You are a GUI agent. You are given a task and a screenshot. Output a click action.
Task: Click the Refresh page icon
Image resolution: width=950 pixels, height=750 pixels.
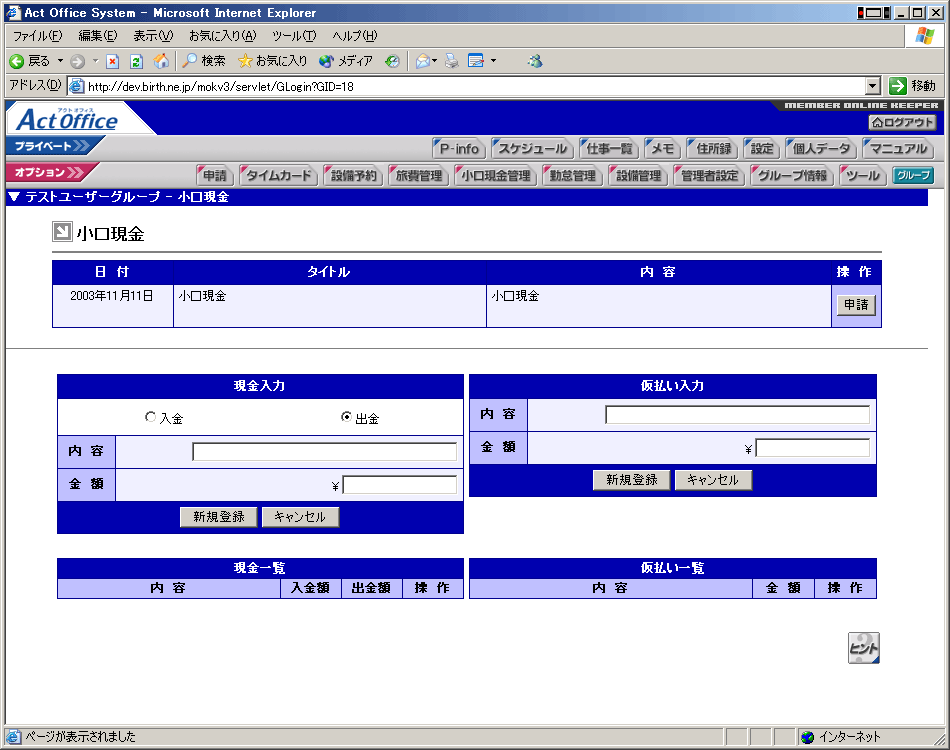(137, 61)
